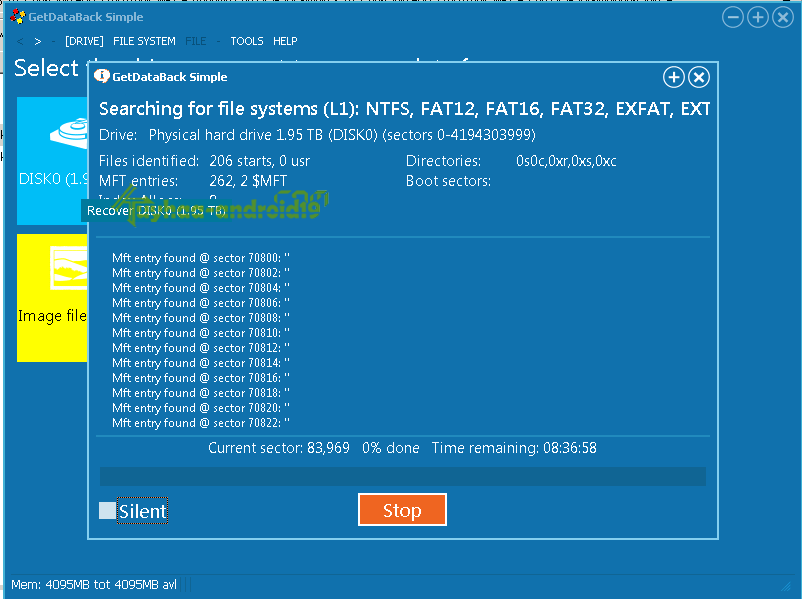Select log line for sector 70804
This screenshot has width=802, height=599.
[200, 288]
